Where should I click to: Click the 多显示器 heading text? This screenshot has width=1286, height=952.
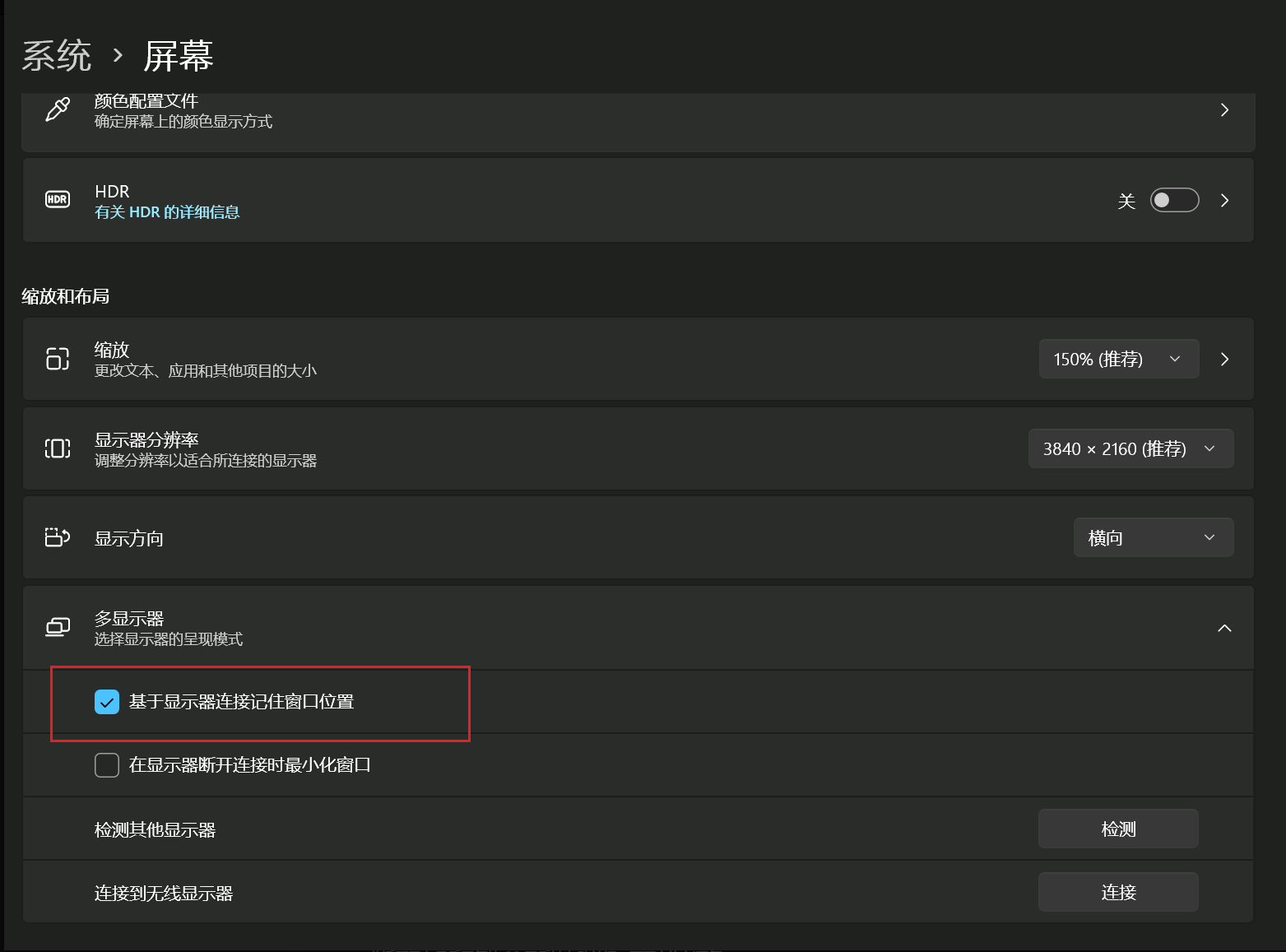[x=129, y=618]
